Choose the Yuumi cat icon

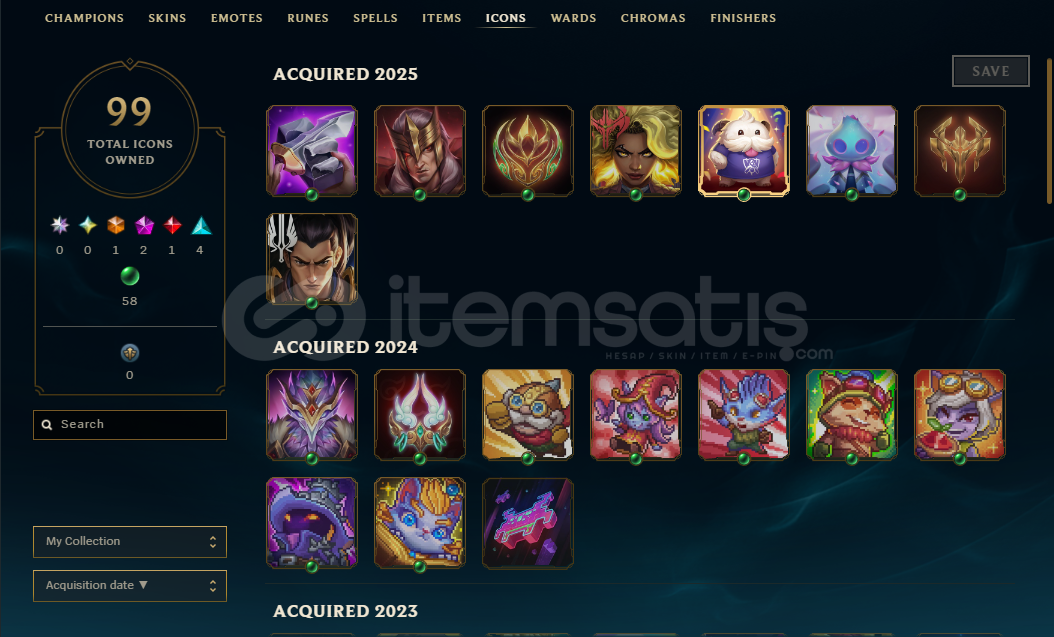click(x=419, y=523)
